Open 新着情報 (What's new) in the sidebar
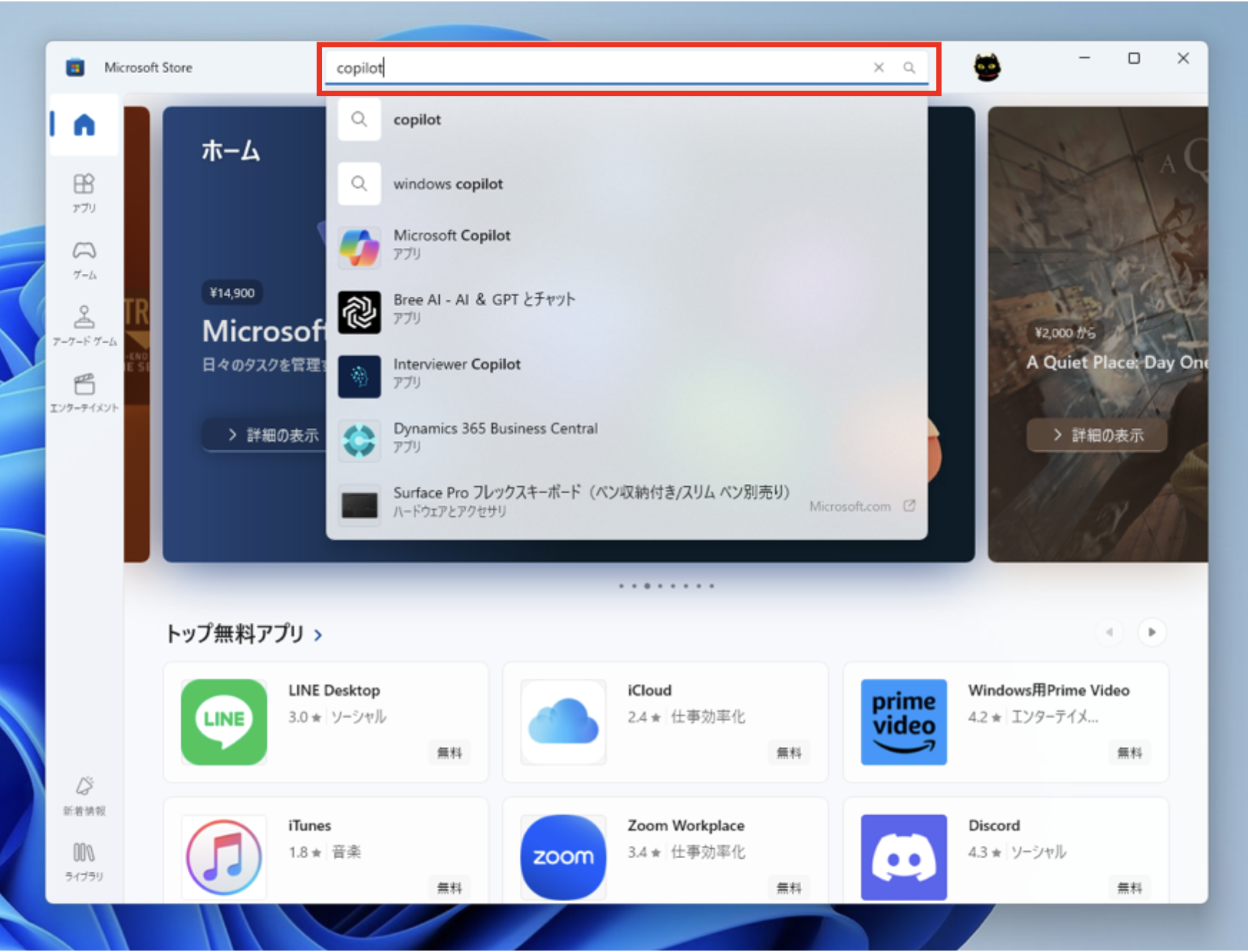This screenshot has height=952, width=1248. point(84,796)
